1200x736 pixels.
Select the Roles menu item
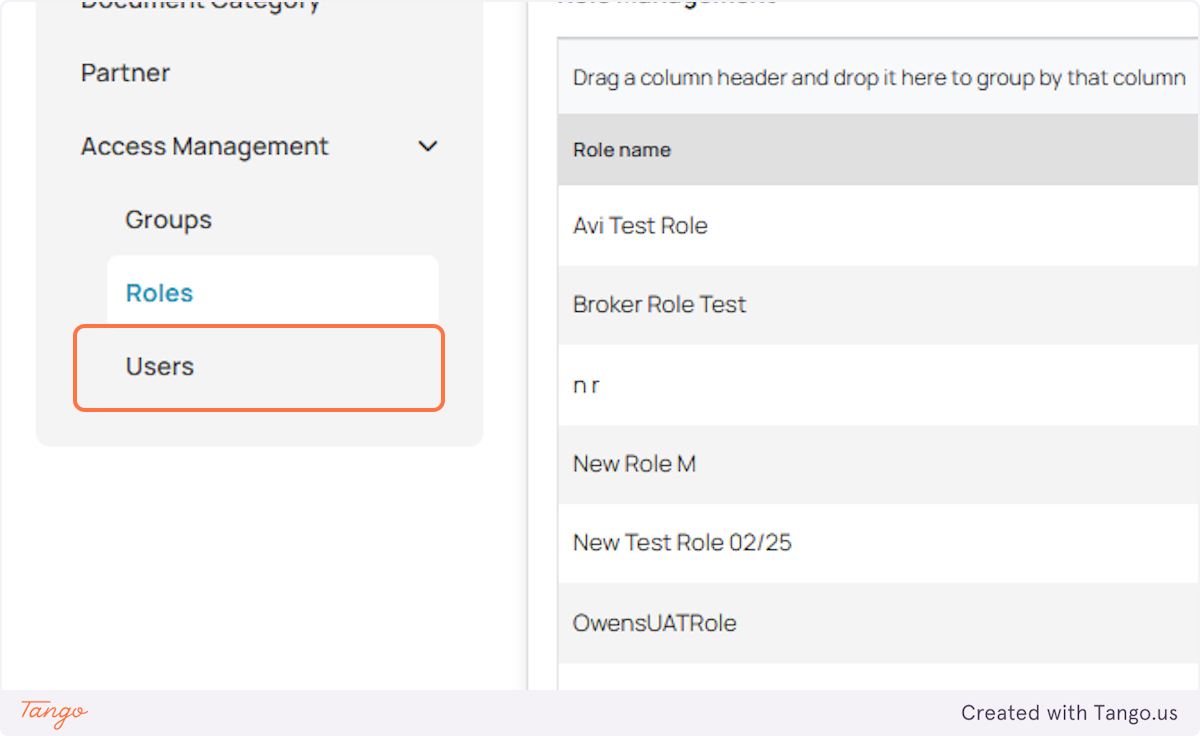click(x=273, y=292)
